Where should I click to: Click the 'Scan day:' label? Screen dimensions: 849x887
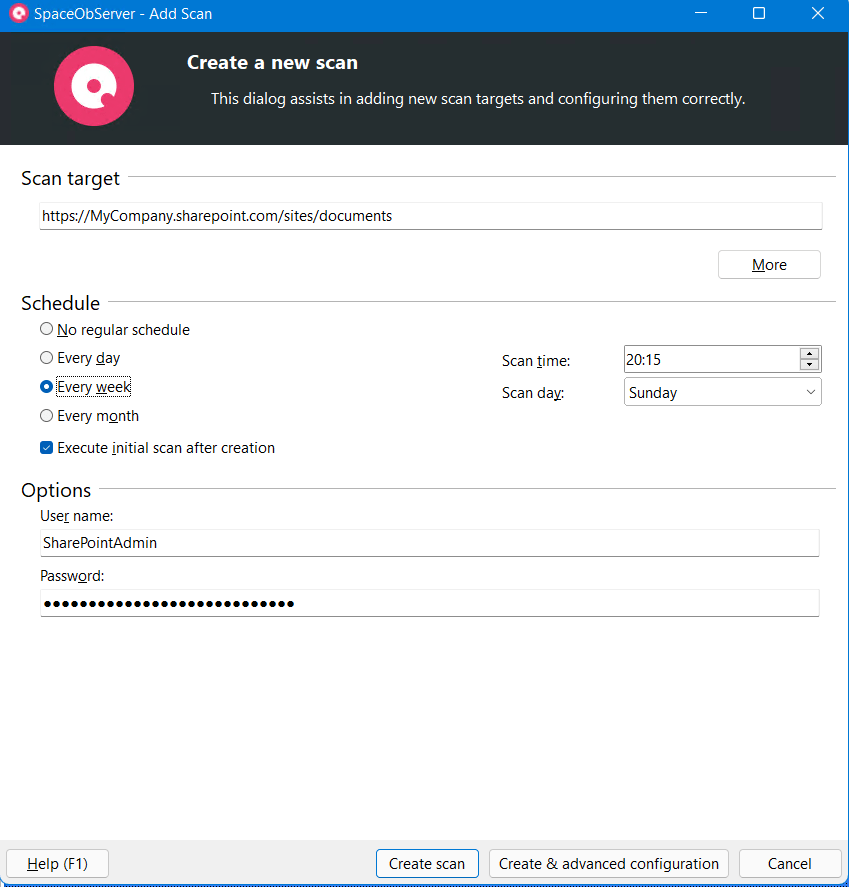pyautogui.click(x=533, y=393)
